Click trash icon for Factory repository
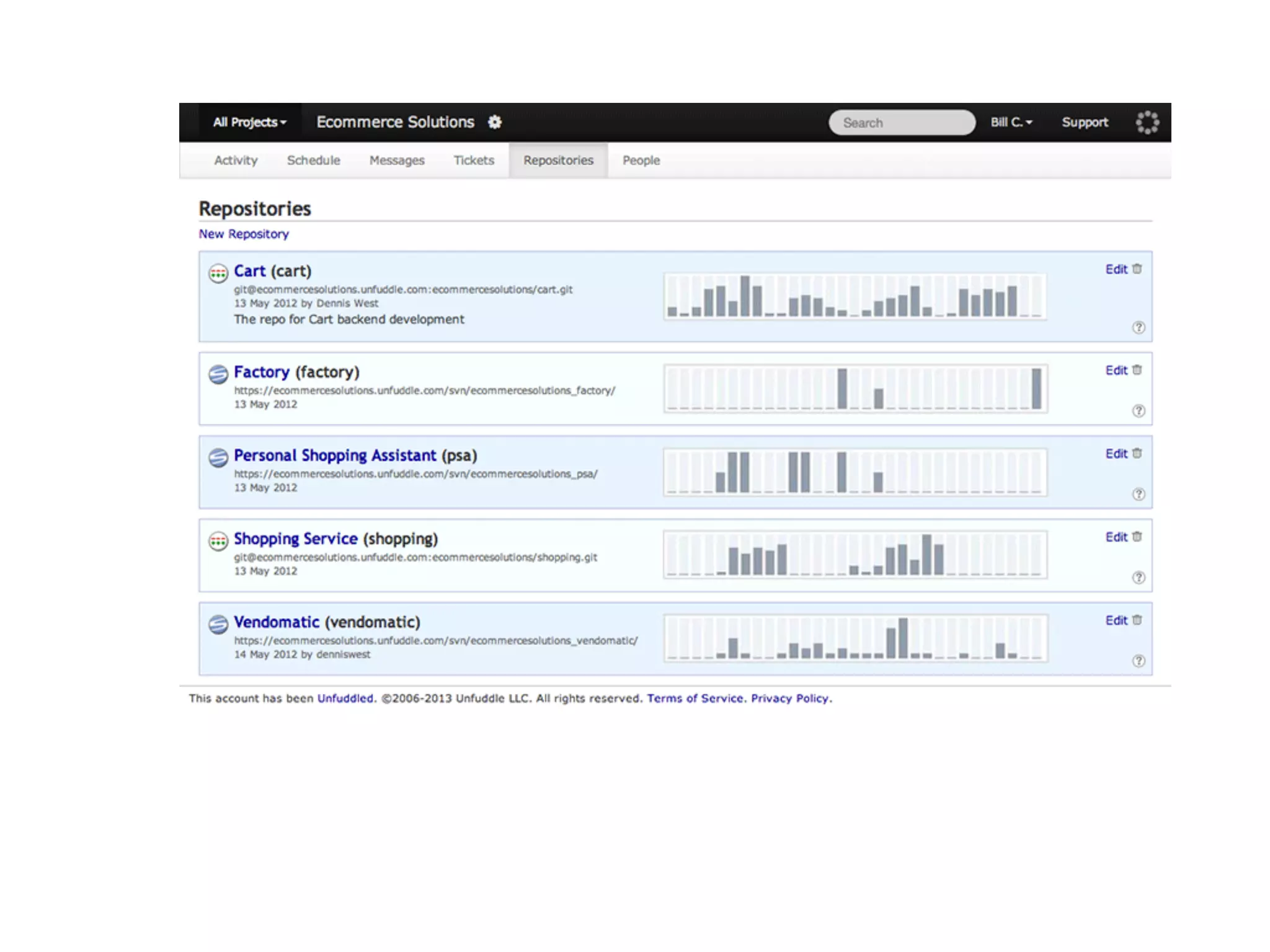Viewport: 1270px width, 952px height. click(1137, 370)
